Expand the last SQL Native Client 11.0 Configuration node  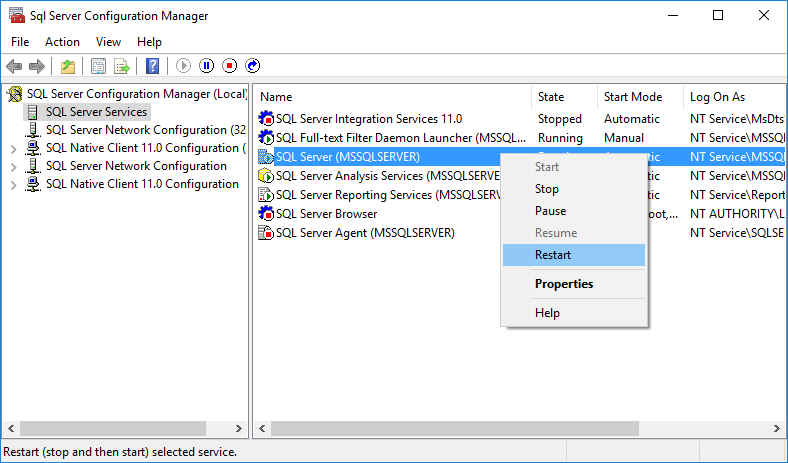click(13, 184)
